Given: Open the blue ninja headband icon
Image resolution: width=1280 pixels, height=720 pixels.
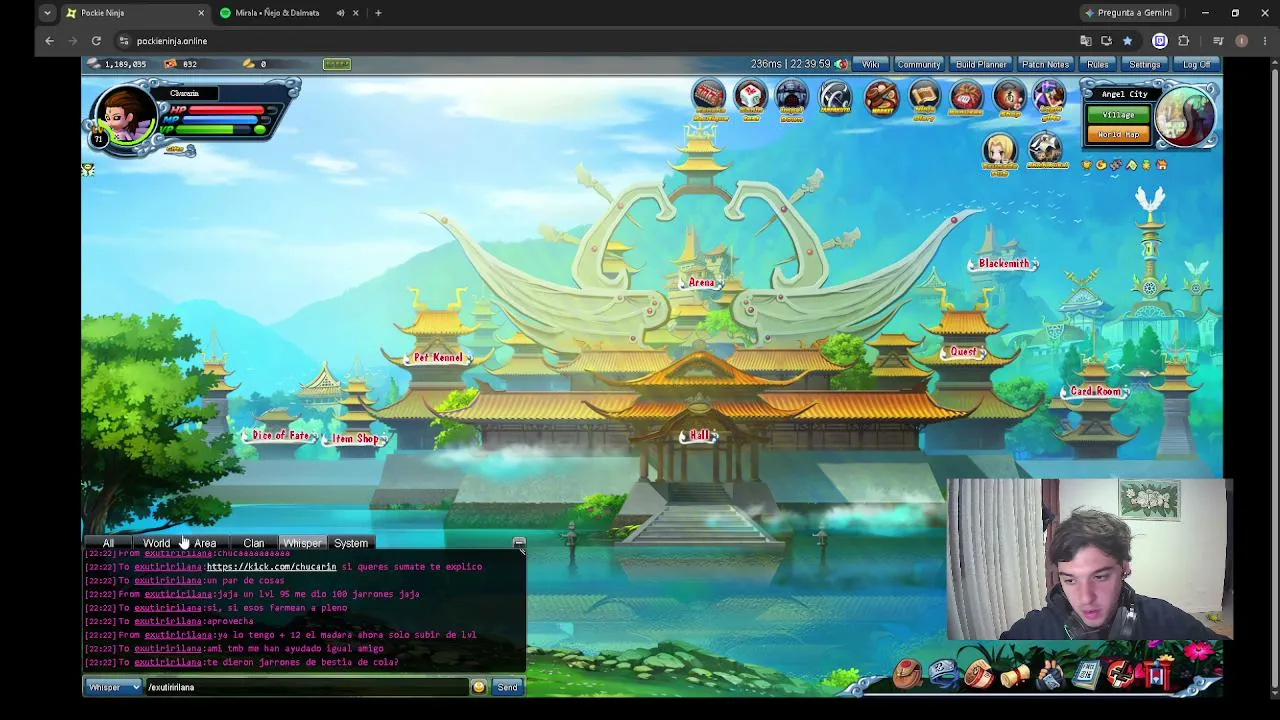Looking at the screenshot, I should pyautogui.click(x=944, y=675).
